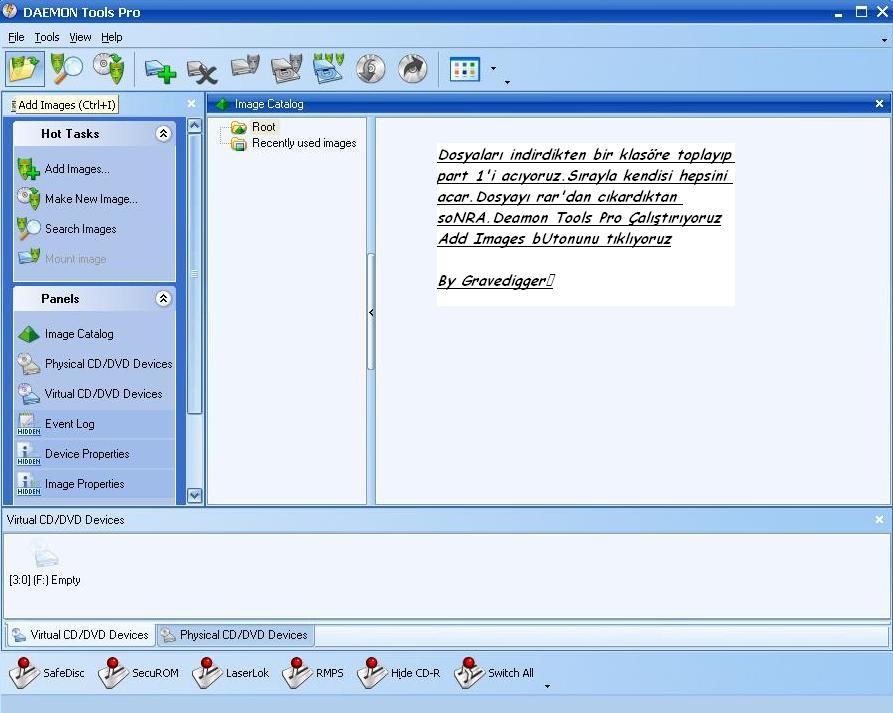Toggle RMPS emulation switch
893x713 pixels.
click(313, 673)
